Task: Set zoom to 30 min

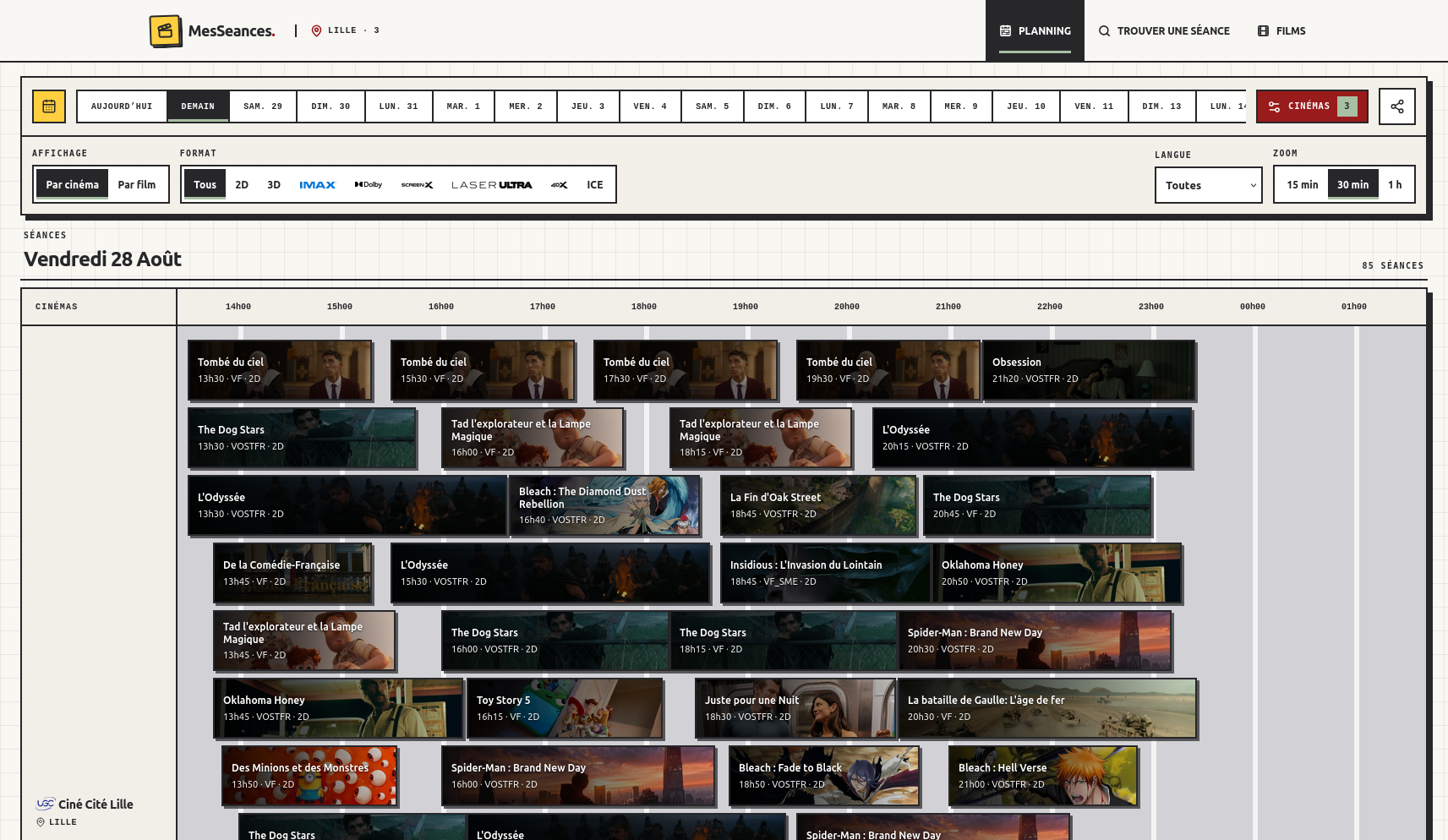Action: (x=1353, y=184)
